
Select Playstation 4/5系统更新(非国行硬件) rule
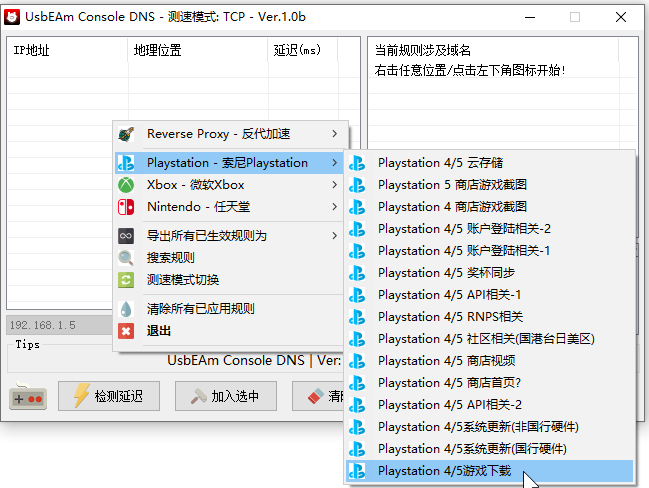(490, 427)
